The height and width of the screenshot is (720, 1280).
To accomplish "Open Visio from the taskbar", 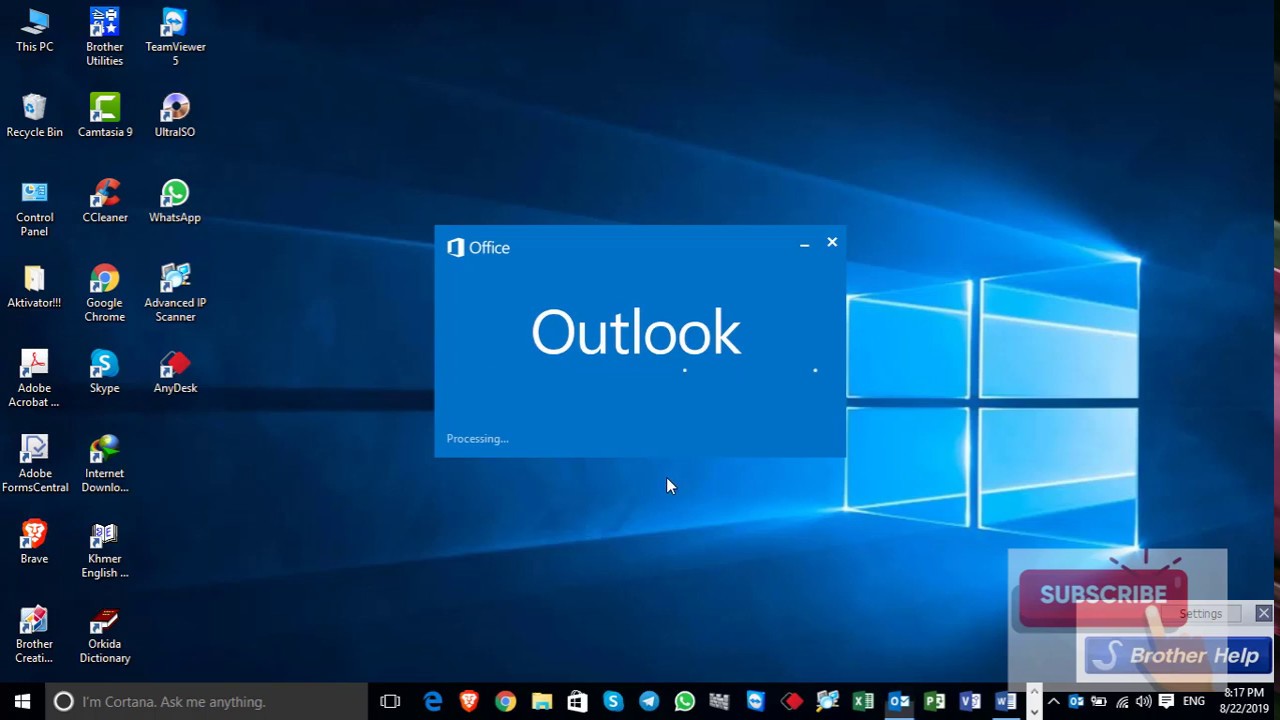I will 970,702.
